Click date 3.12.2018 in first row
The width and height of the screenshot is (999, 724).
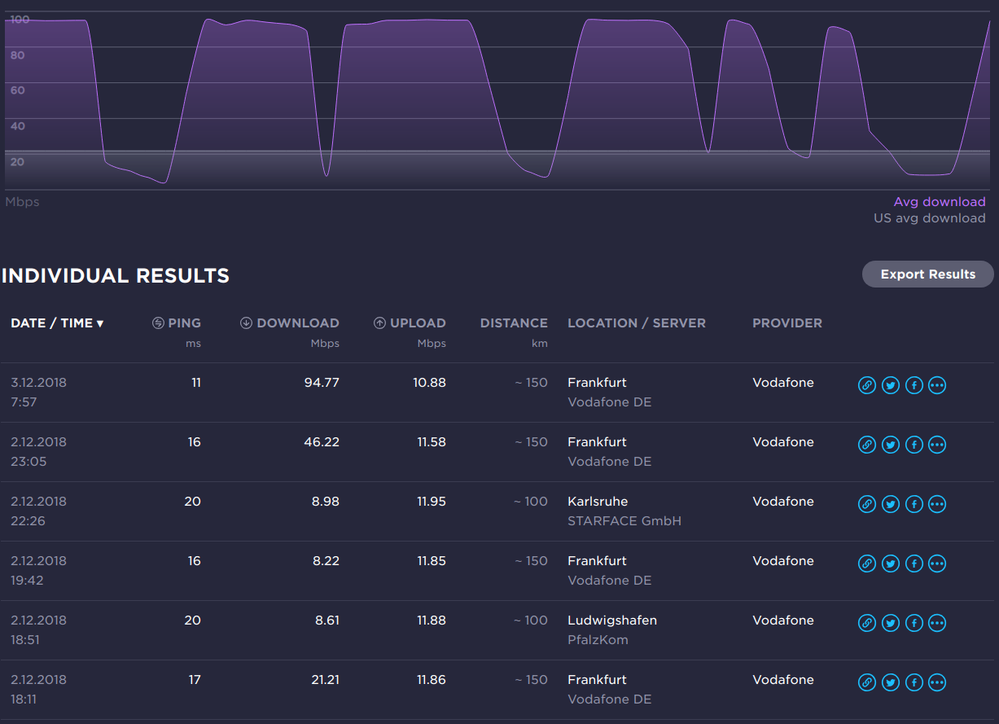coord(38,382)
